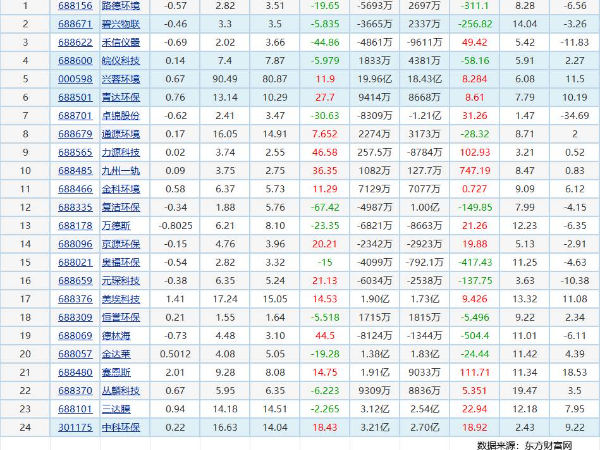Select the cell showing 0.5012
The width and height of the screenshot is (600, 450).
tap(175, 354)
